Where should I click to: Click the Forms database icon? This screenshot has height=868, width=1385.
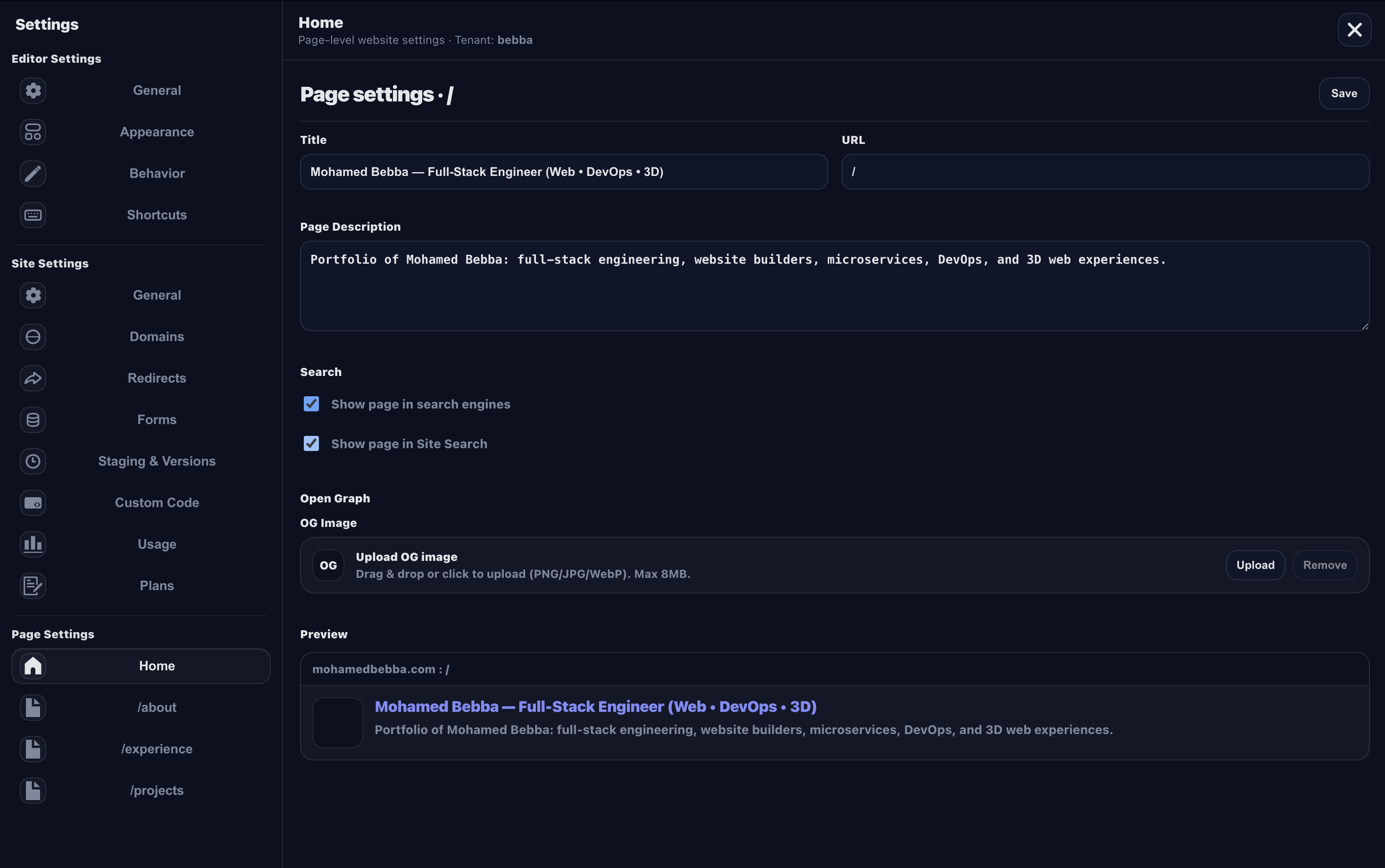tap(33, 420)
